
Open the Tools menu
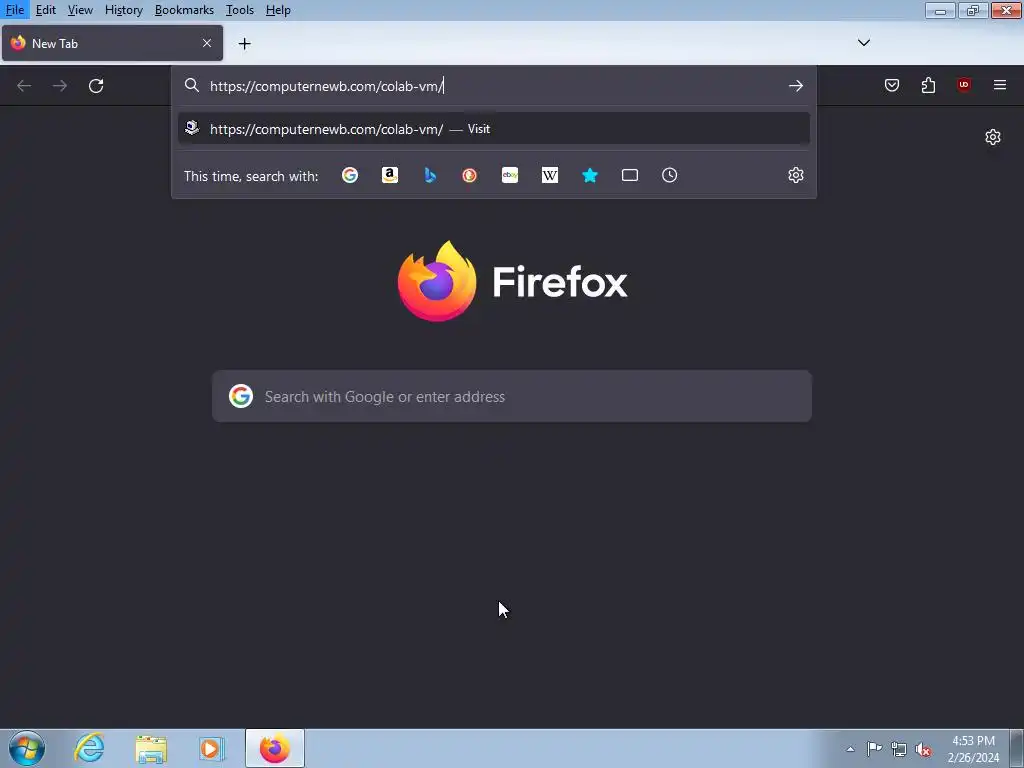(x=240, y=10)
